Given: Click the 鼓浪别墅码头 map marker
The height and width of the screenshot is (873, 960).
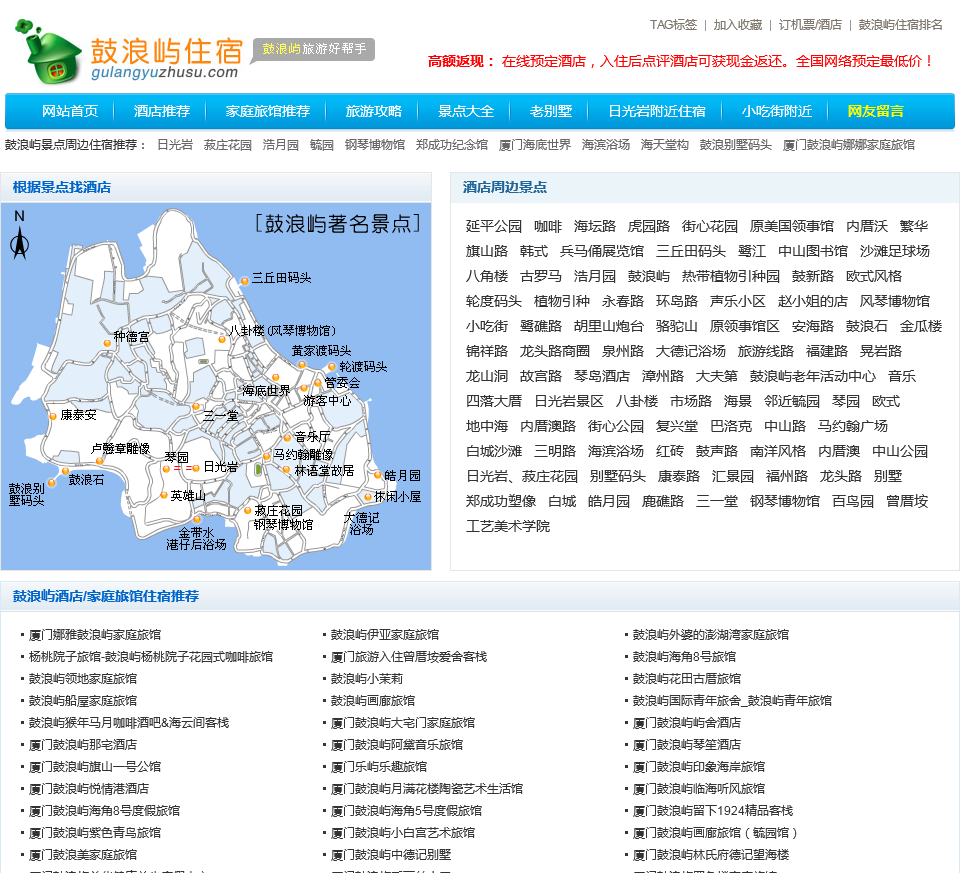Looking at the screenshot, I should (x=52, y=482).
